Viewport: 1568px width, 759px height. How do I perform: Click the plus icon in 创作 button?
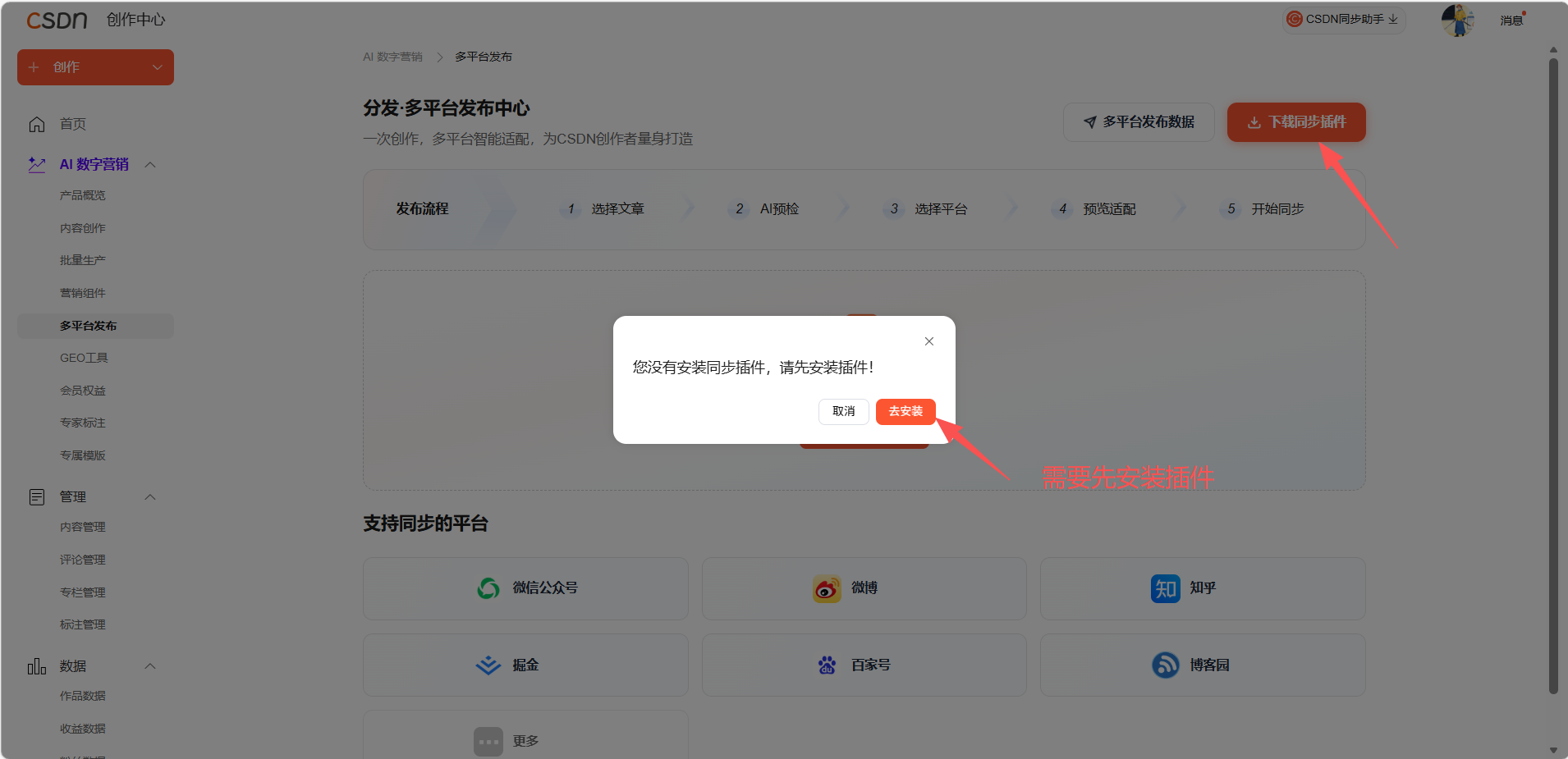tap(34, 67)
